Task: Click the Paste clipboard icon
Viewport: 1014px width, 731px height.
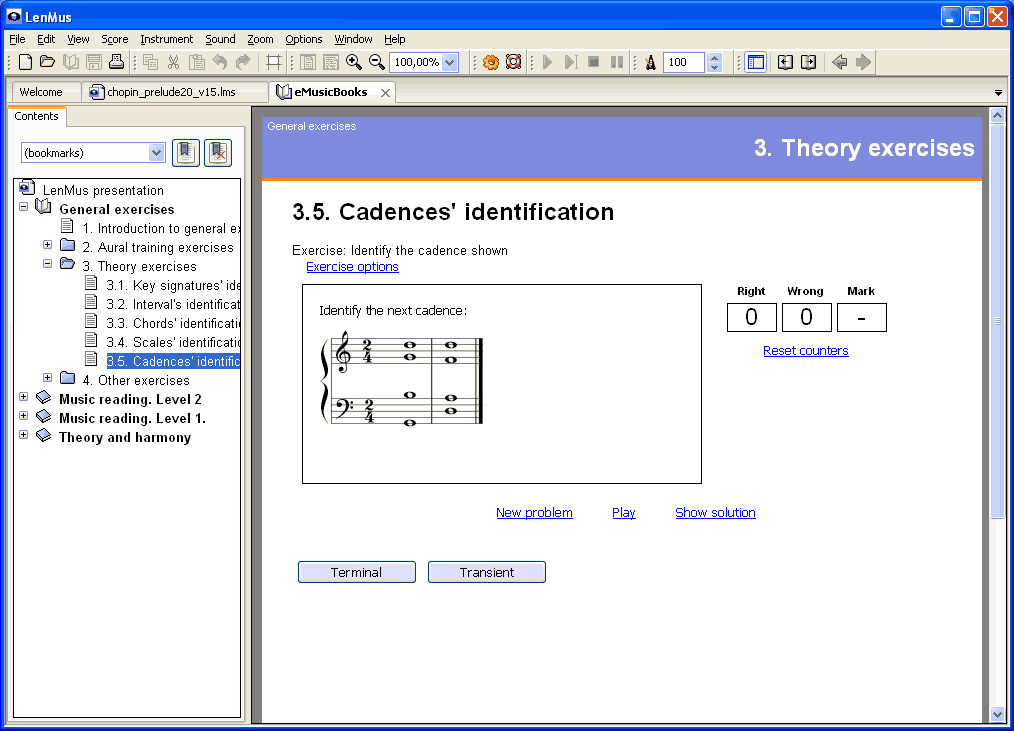Action: point(197,62)
